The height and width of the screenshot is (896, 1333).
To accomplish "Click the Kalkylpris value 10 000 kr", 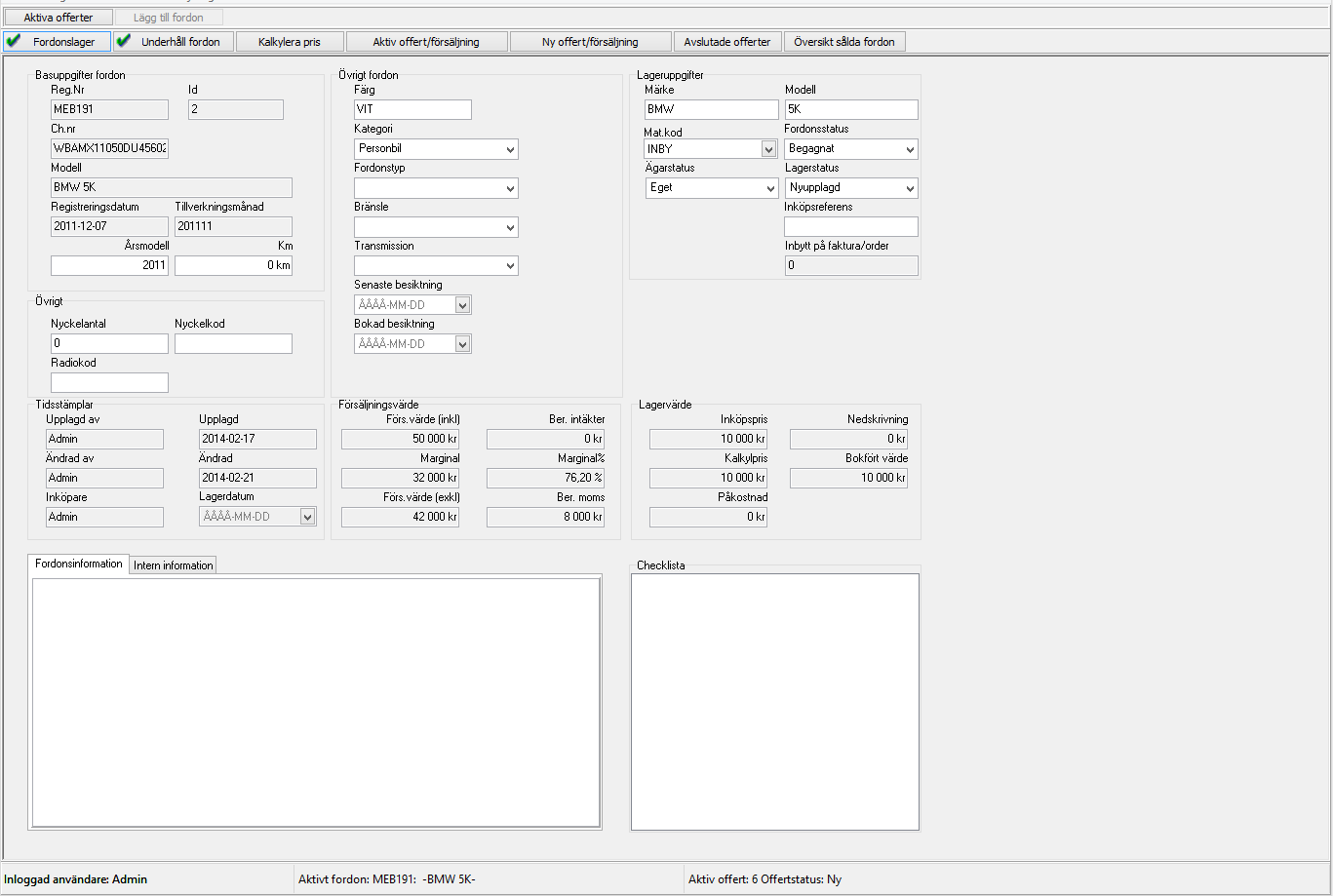I will (x=708, y=478).
